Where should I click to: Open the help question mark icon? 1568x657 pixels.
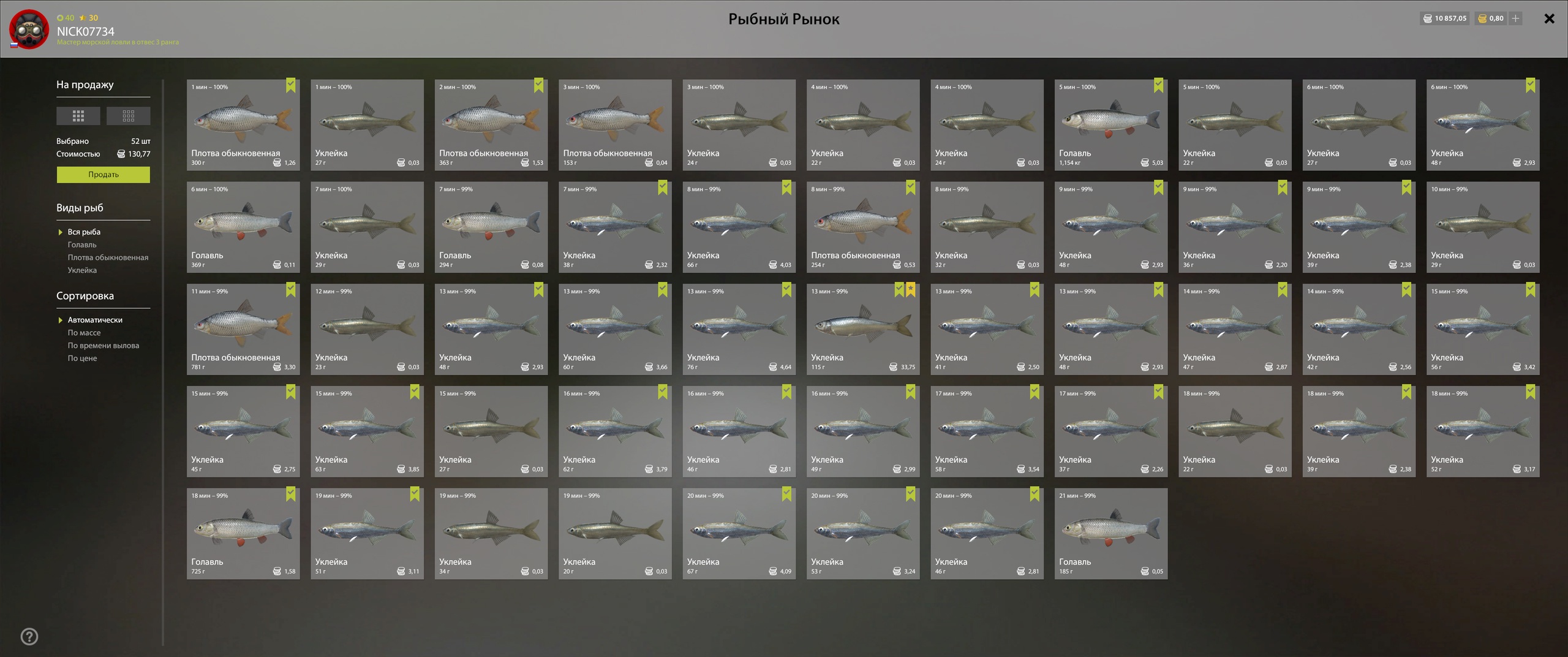coord(29,637)
